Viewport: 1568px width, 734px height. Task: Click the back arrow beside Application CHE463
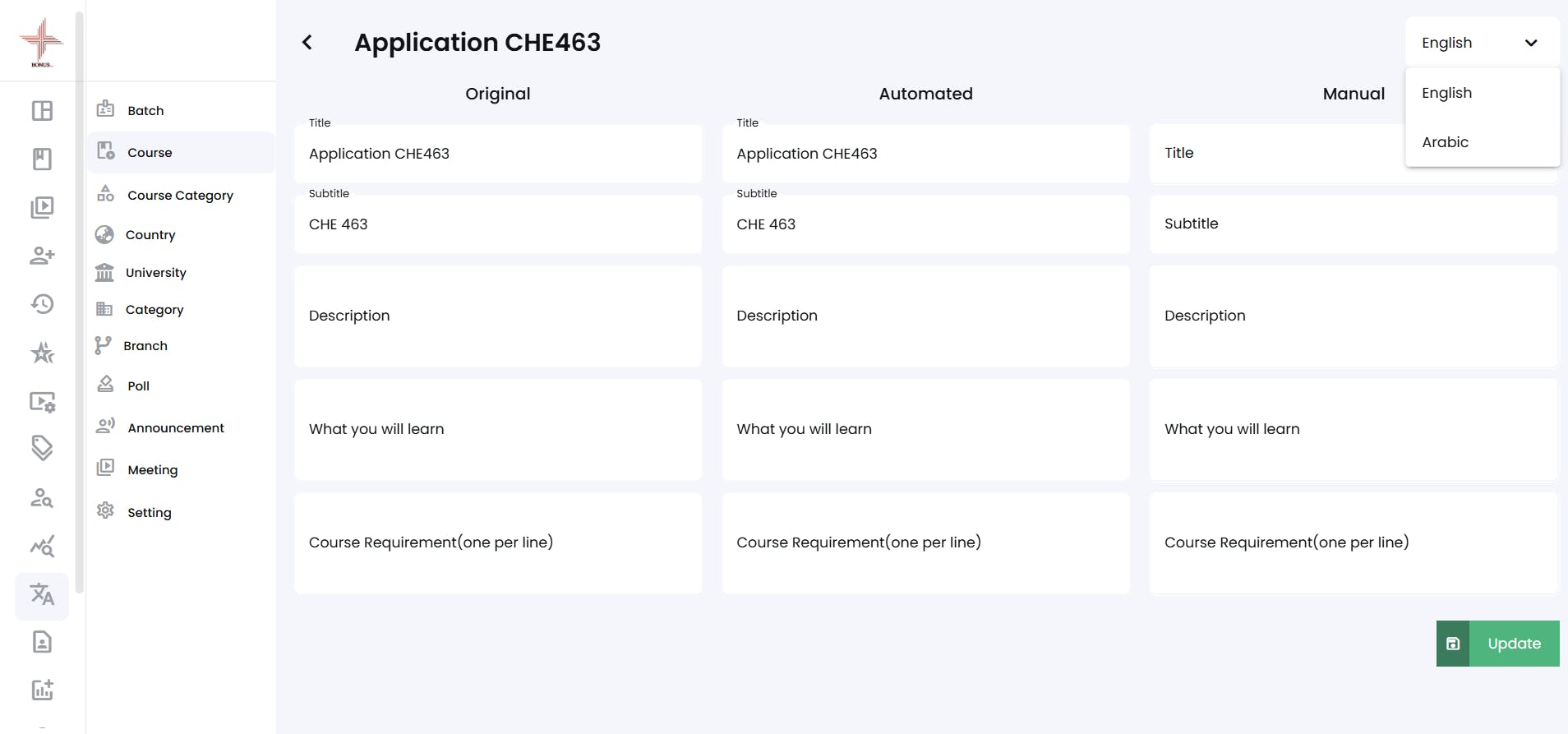click(307, 42)
